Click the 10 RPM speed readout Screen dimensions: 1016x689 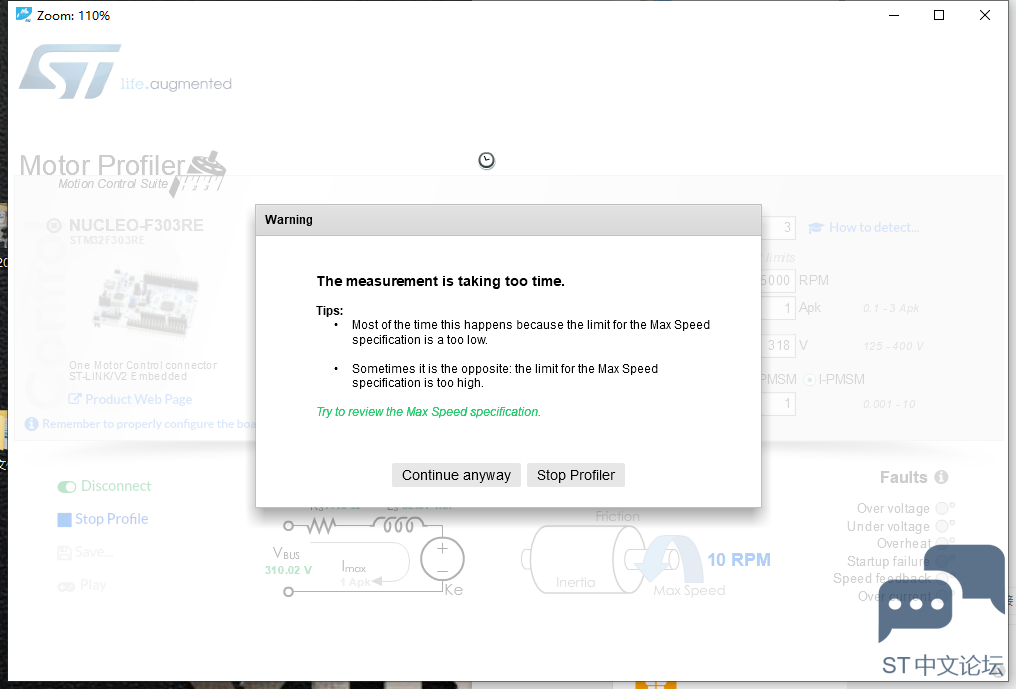pyautogui.click(x=739, y=560)
